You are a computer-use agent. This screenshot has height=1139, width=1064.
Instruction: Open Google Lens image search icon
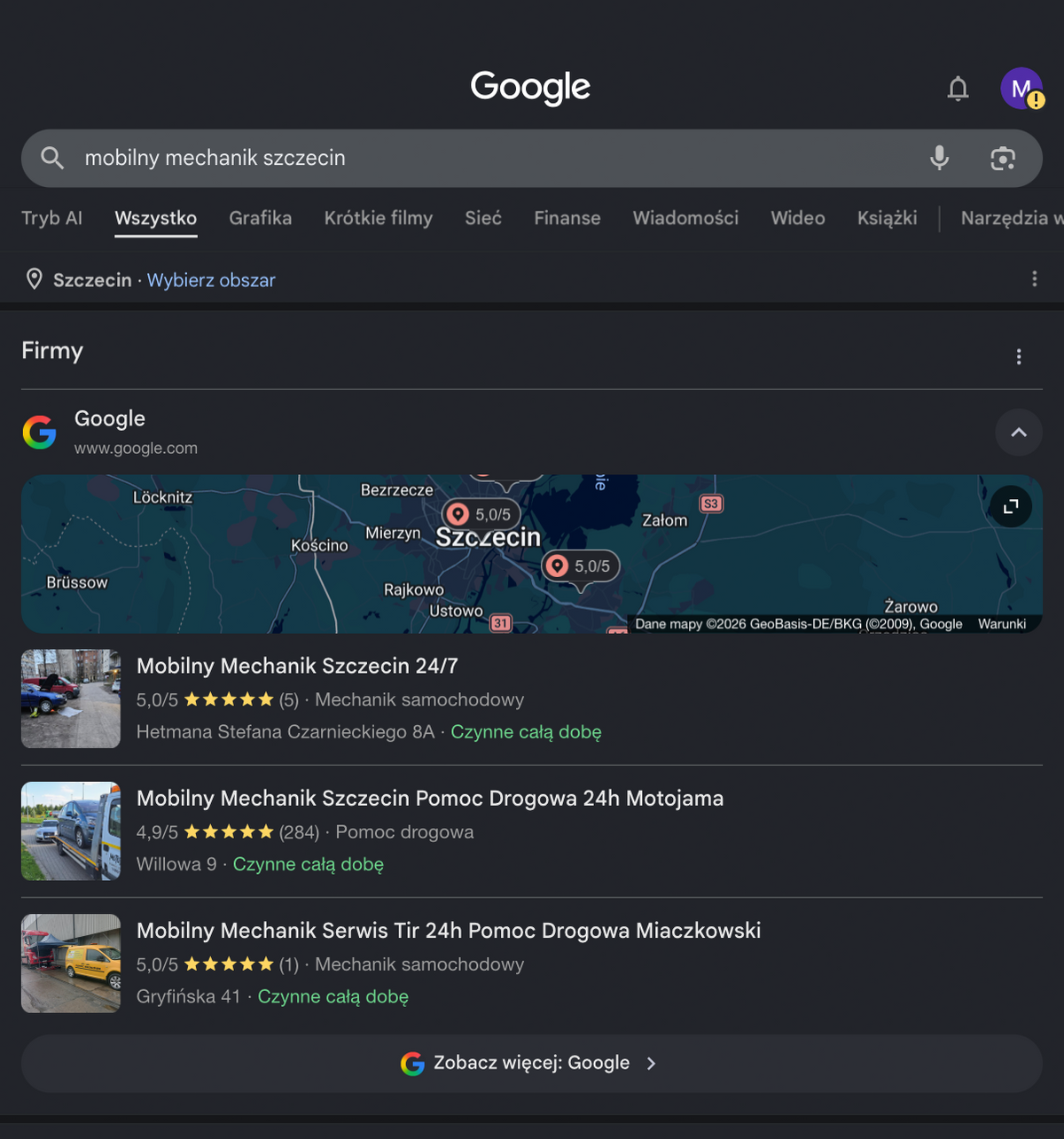[1003, 159]
